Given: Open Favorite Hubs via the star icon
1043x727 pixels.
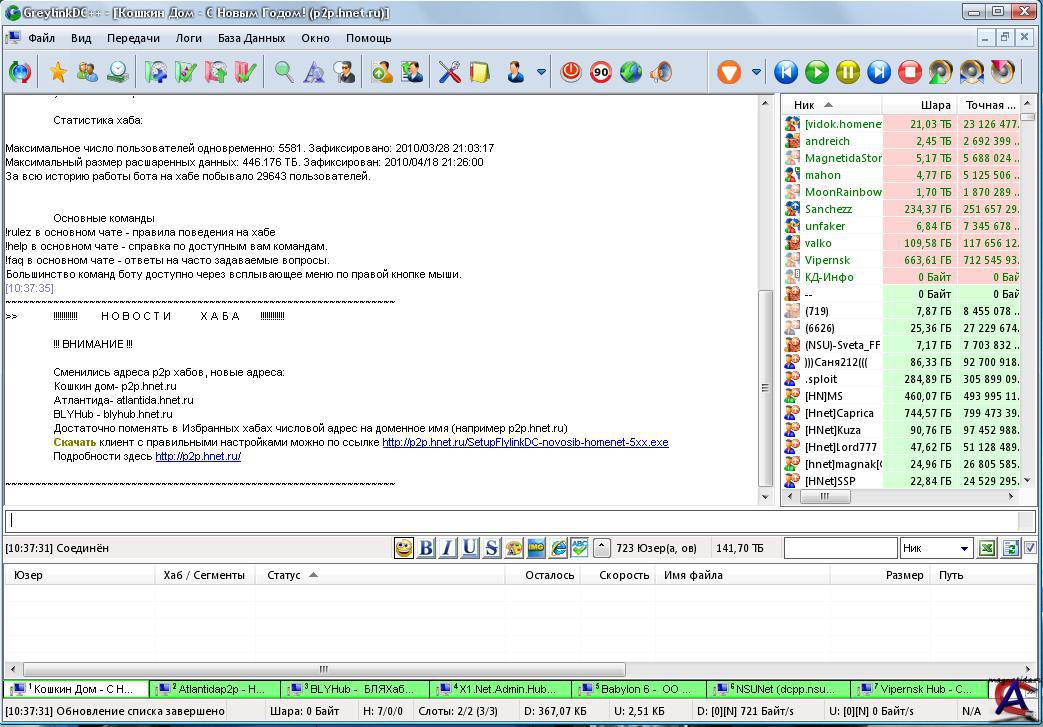Looking at the screenshot, I should tap(57, 72).
